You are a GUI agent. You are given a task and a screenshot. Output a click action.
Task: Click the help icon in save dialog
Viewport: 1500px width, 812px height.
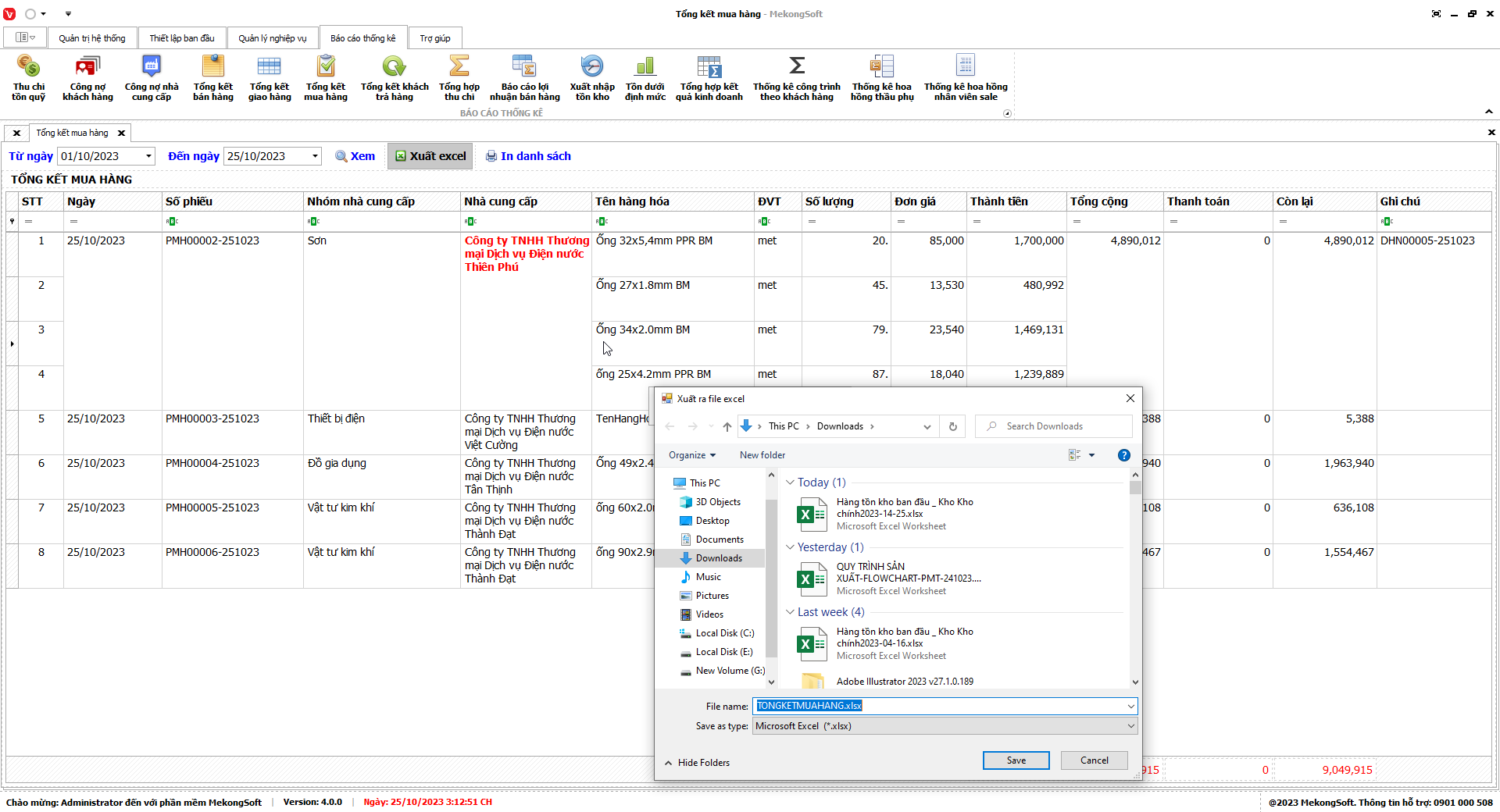click(x=1123, y=455)
